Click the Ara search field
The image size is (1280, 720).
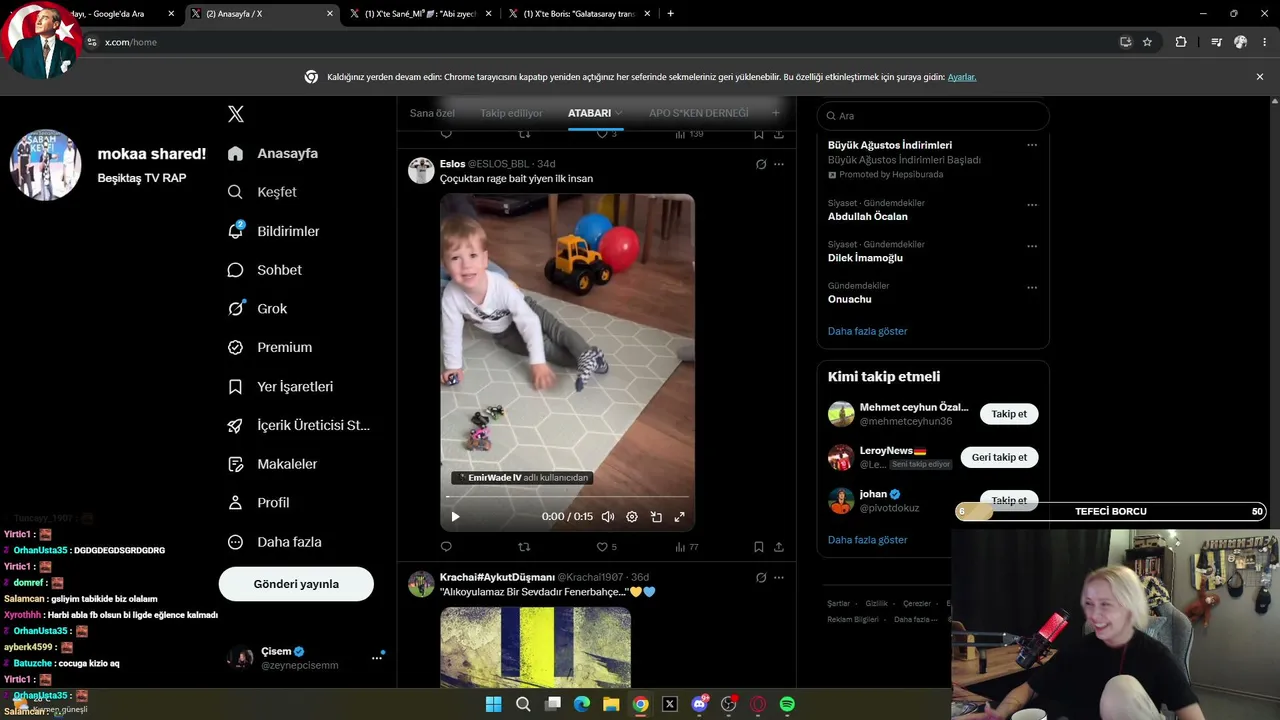click(933, 116)
